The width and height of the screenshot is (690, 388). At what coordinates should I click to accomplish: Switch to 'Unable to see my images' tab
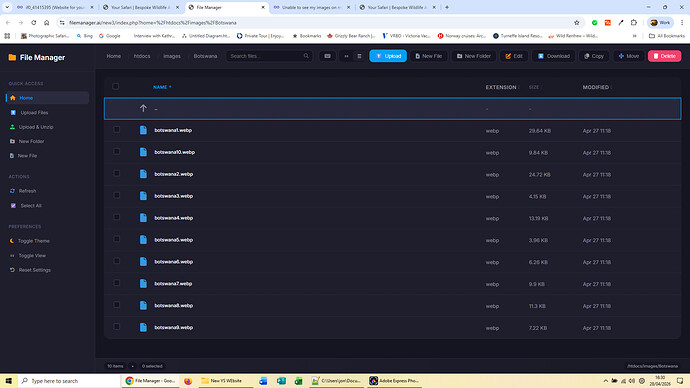coord(311,7)
